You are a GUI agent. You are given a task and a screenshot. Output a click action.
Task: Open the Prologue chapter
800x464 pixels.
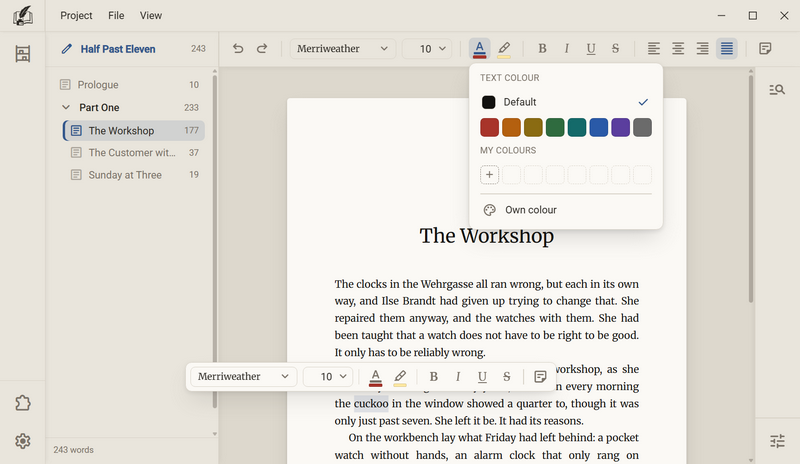tap(130, 85)
